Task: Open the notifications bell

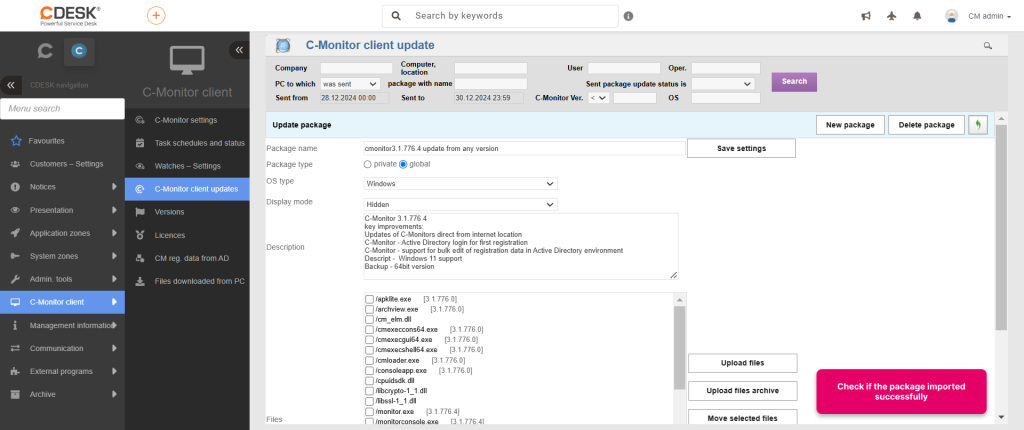Action: tap(918, 16)
